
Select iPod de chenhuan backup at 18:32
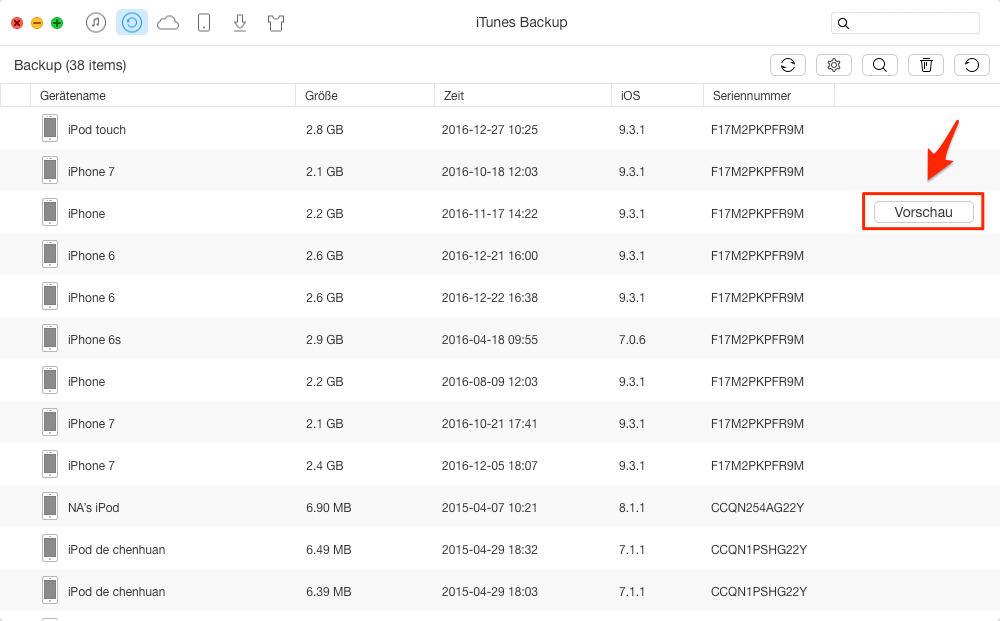tap(500, 550)
